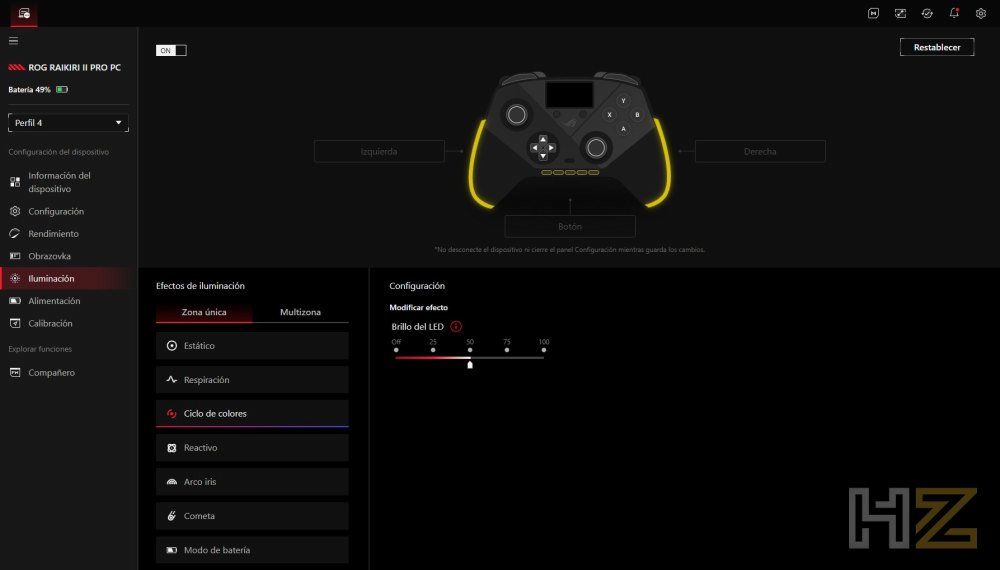Select Iluminación in the sidebar
Viewport: 1000px width, 570px height.
click(69, 278)
